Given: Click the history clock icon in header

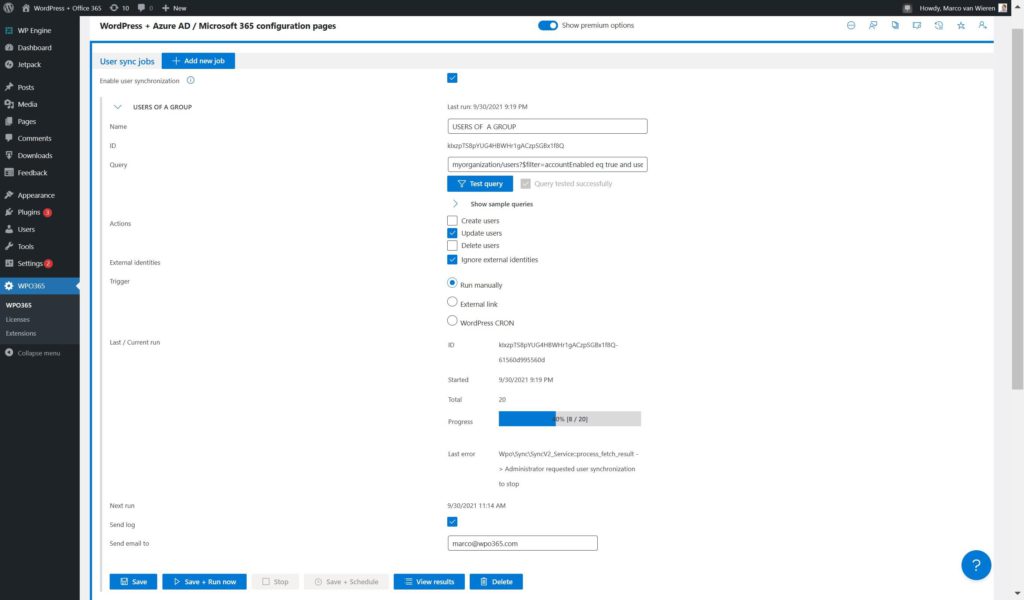Looking at the screenshot, I should [x=939, y=25].
